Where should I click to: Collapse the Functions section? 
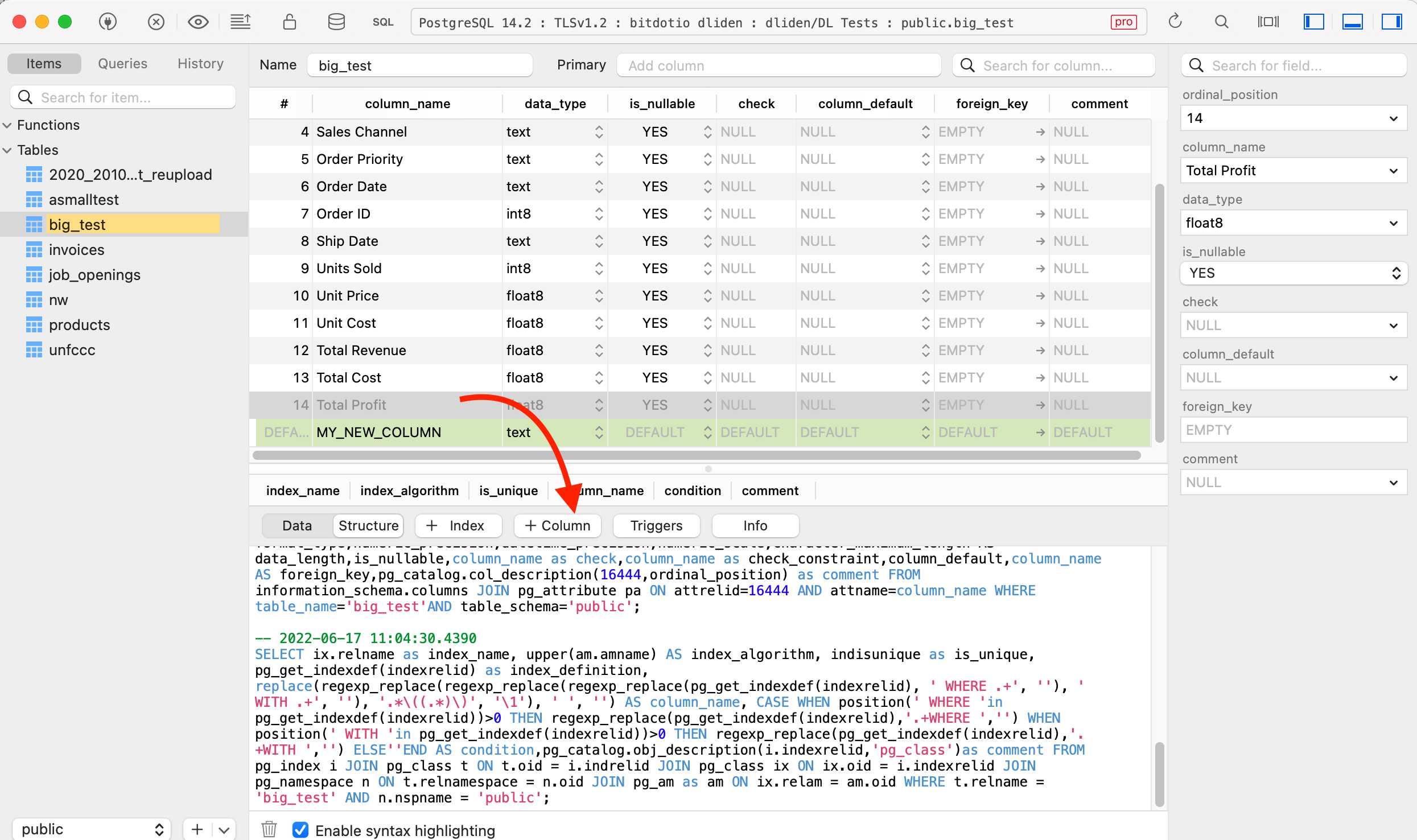pos(7,125)
